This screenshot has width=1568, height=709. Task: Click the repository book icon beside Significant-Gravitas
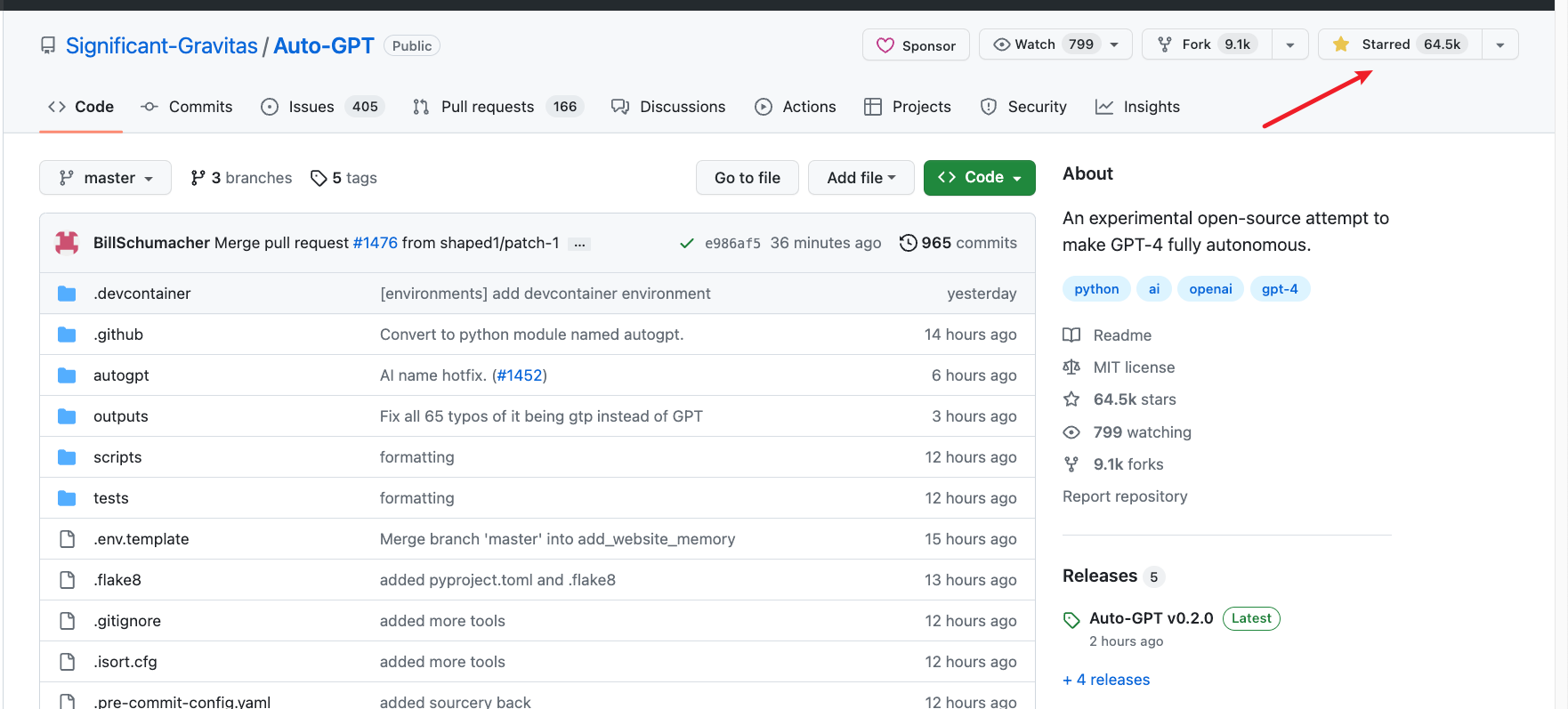pos(48,45)
